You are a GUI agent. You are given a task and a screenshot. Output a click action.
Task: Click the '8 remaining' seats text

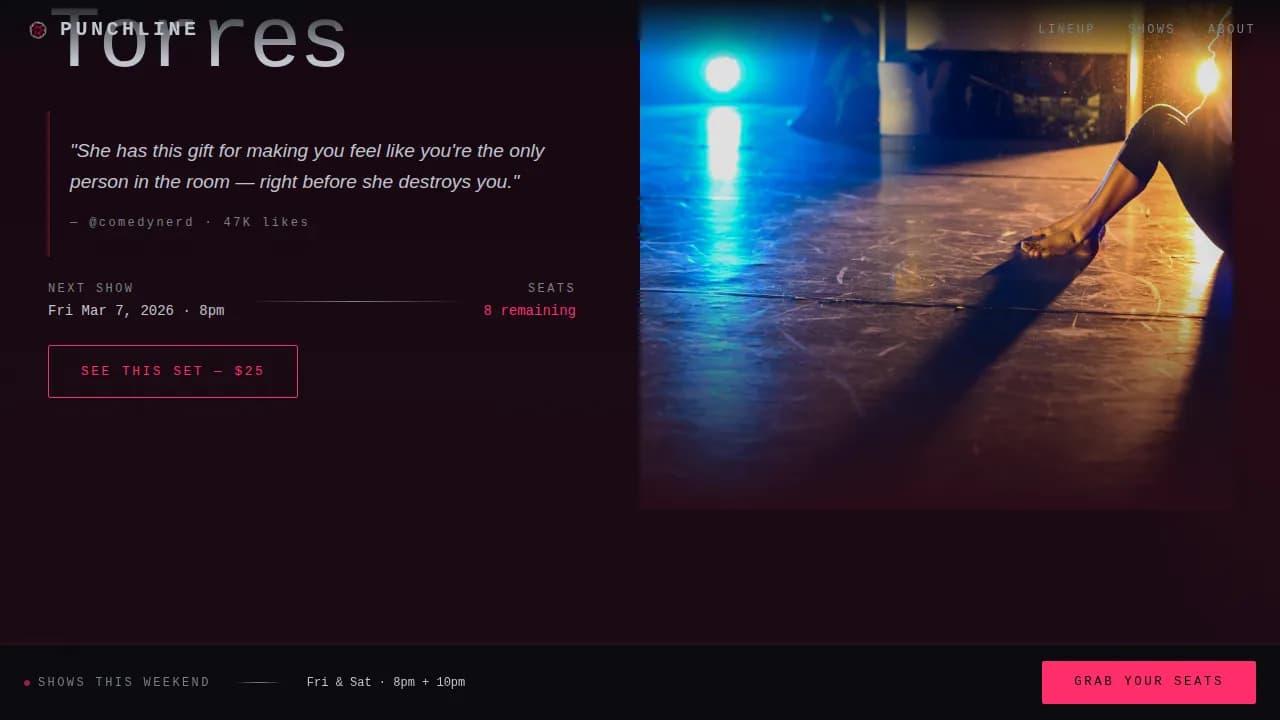(530, 311)
